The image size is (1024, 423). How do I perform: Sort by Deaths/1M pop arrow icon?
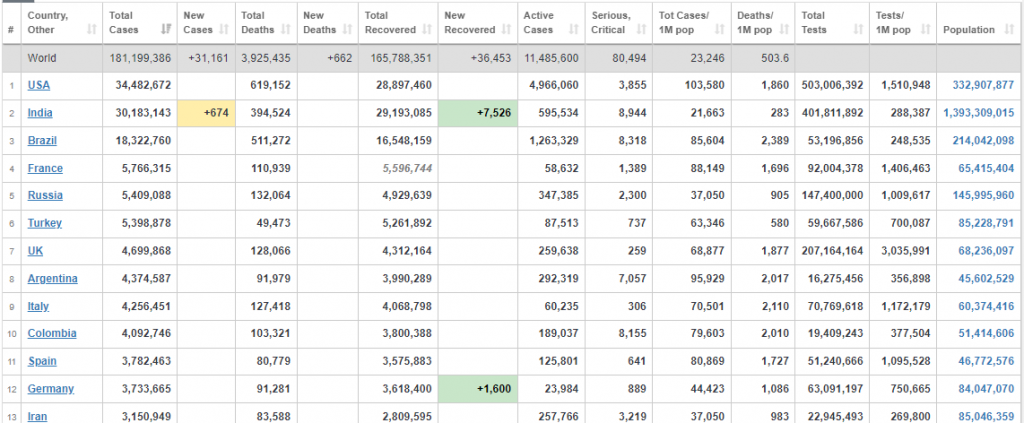pyautogui.click(x=784, y=29)
